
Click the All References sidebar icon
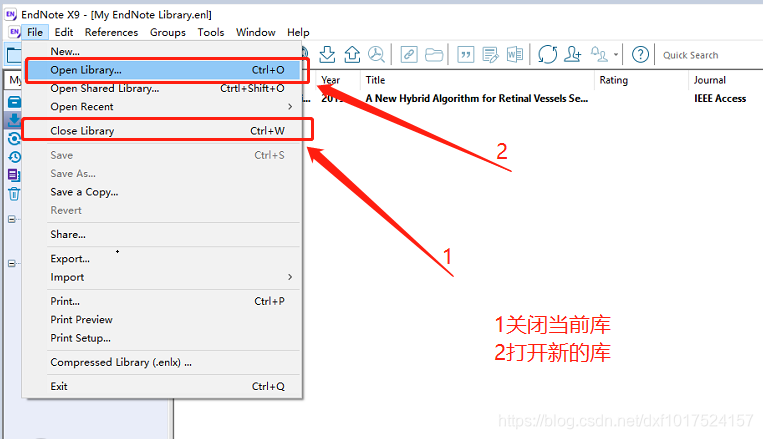click(14, 102)
